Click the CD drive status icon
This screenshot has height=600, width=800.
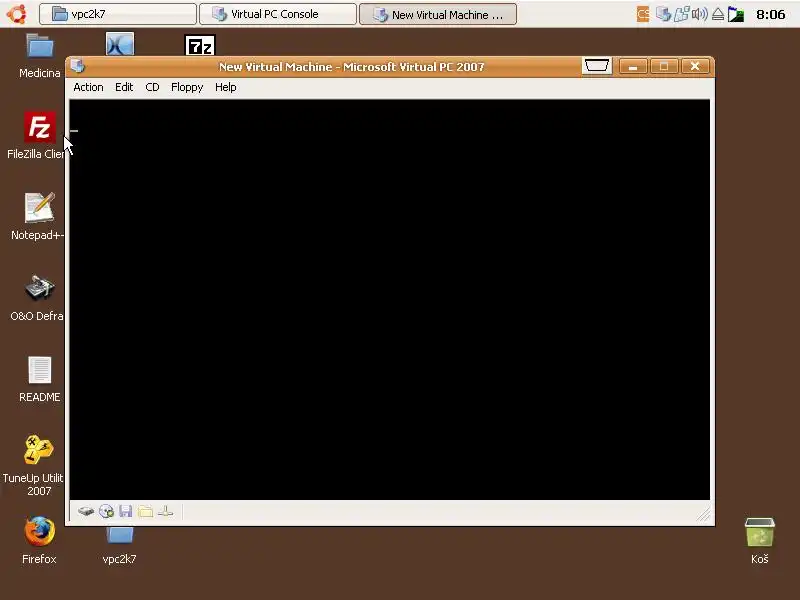click(106, 511)
